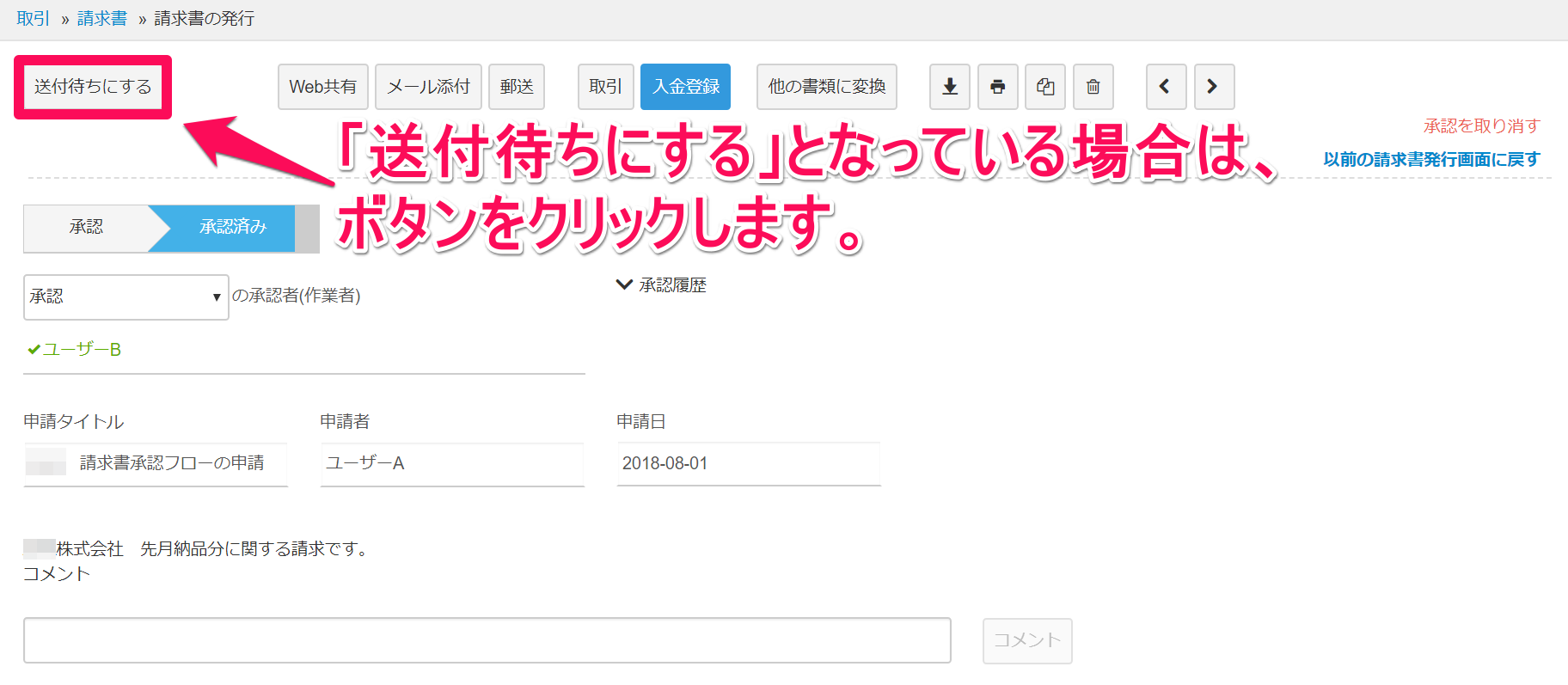This screenshot has width=1568, height=685.
Task: Delete invoice with trash icon
Action: (x=1093, y=87)
